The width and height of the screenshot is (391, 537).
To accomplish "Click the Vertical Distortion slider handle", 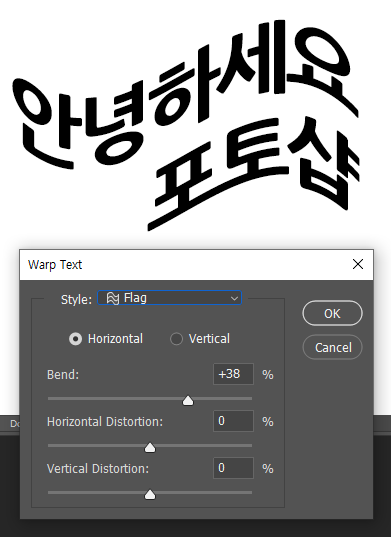I will [150, 494].
